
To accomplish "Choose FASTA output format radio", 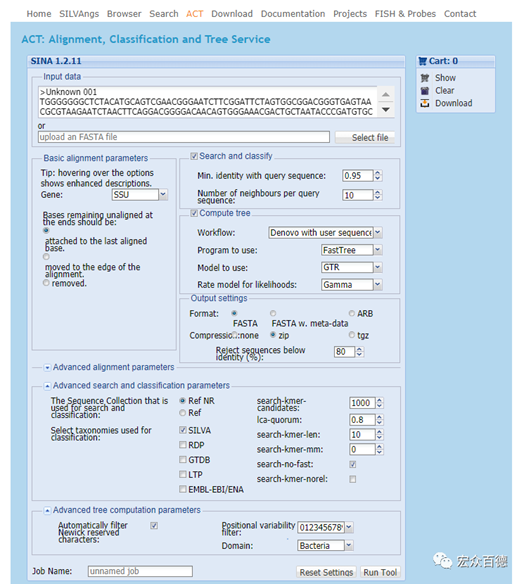I will pyautogui.click(x=234, y=313).
